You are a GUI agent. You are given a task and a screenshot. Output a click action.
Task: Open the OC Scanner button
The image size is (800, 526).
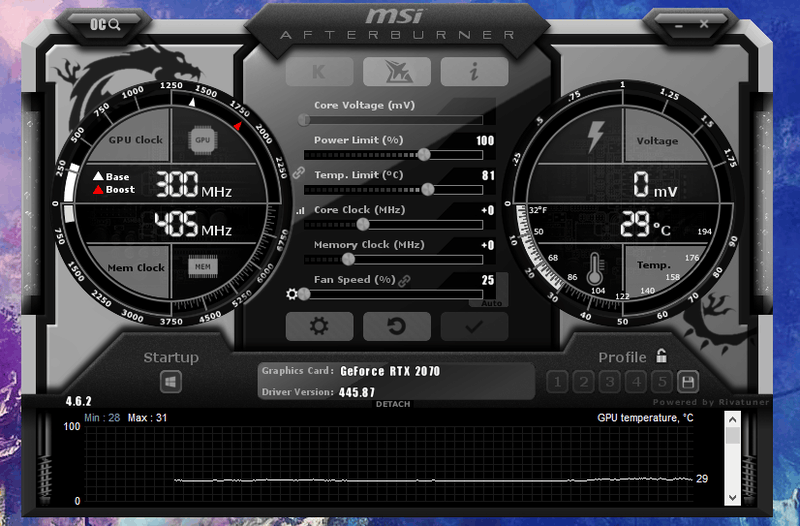[105, 24]
